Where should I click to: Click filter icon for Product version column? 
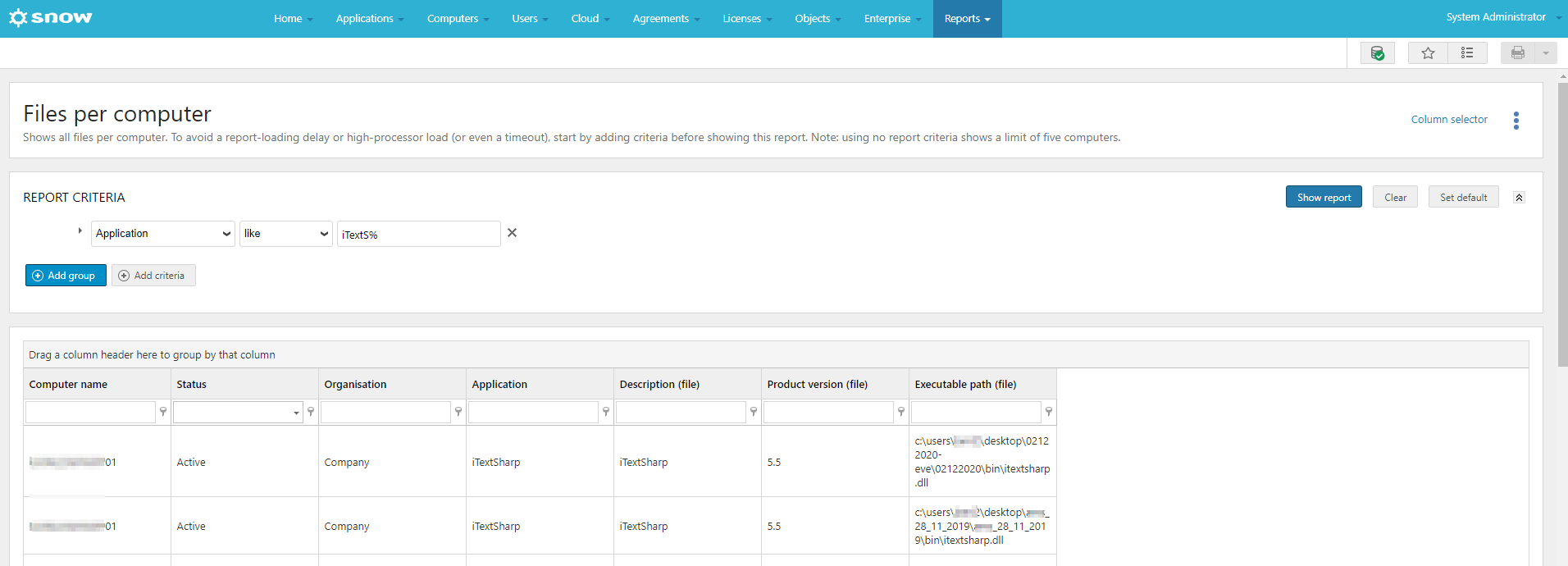[901, 412]
